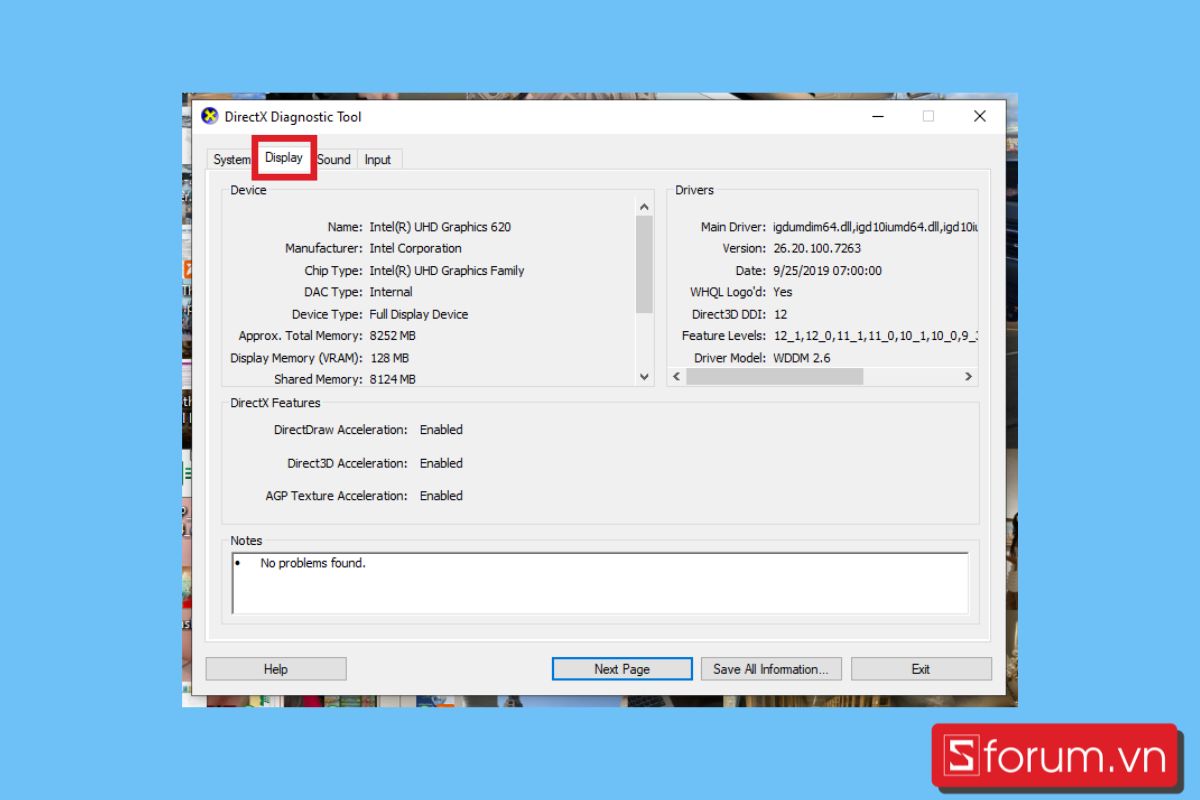Screen dimensions: 1200x800
Task: Click 'Intel(R) UHD Graphics Family' chip type
Action: tap(447, 270)
